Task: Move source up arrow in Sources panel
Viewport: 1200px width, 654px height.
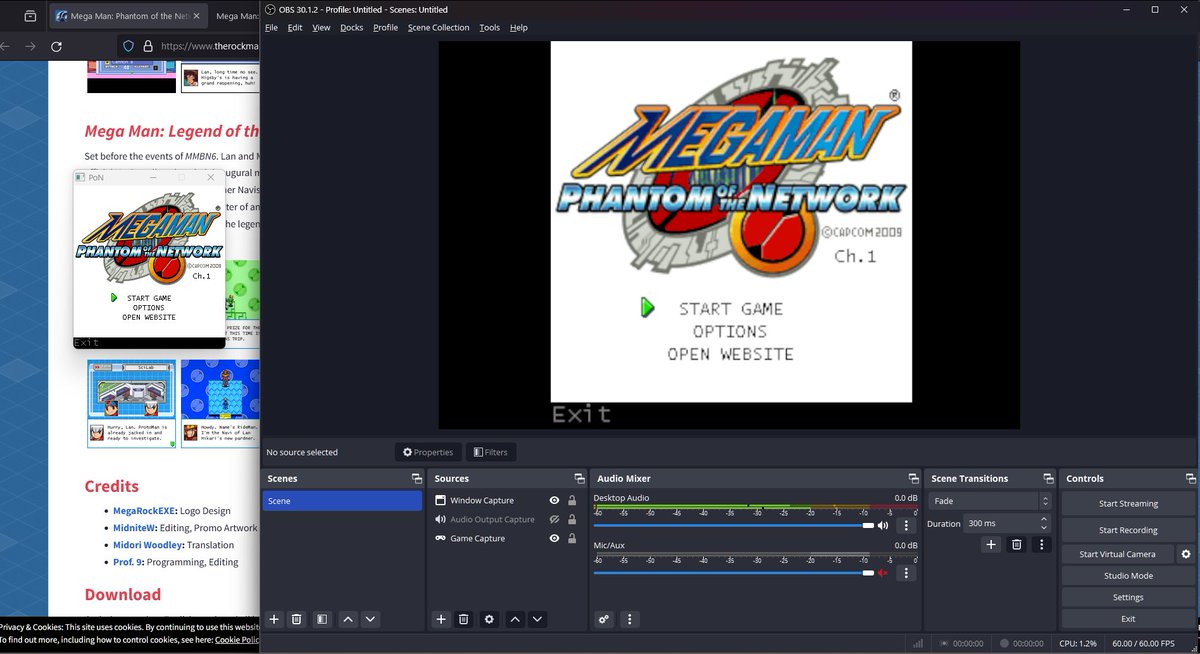Action: click(x=515, y=620)
